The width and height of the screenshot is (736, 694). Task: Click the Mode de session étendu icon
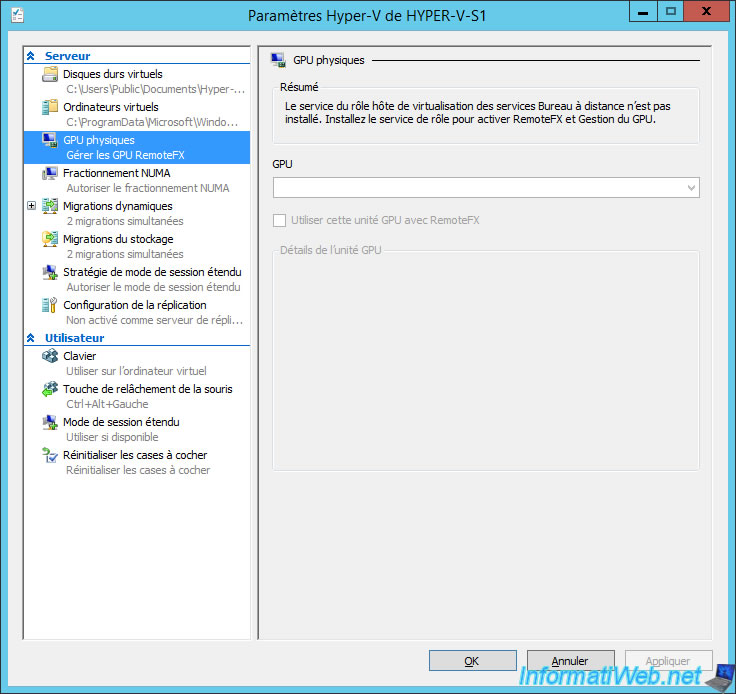point(50,422)
